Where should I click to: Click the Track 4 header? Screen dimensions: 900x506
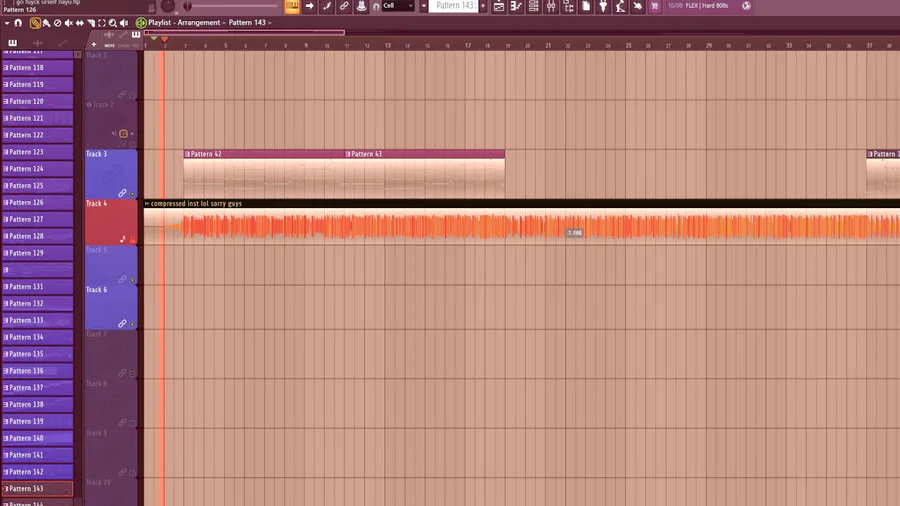(111, 223)
